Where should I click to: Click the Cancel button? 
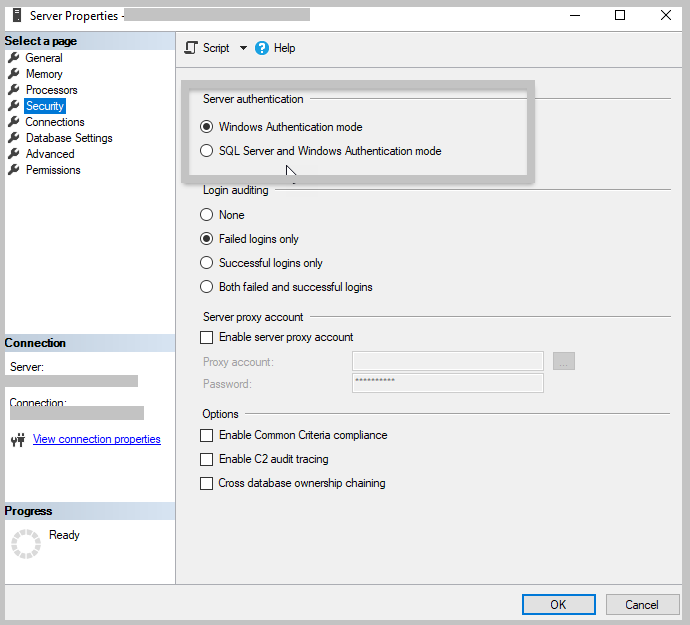(x=641, y=604)
